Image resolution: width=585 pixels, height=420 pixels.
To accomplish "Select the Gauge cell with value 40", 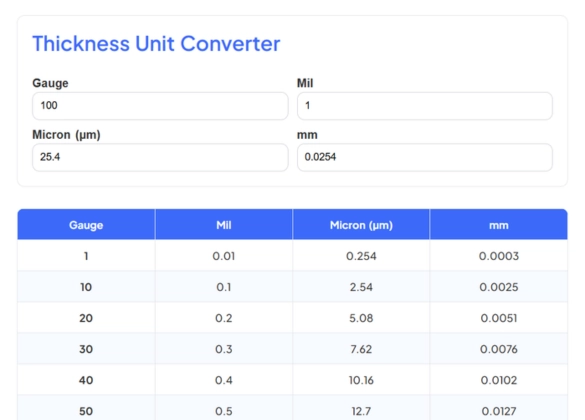I will coord(86,380).
